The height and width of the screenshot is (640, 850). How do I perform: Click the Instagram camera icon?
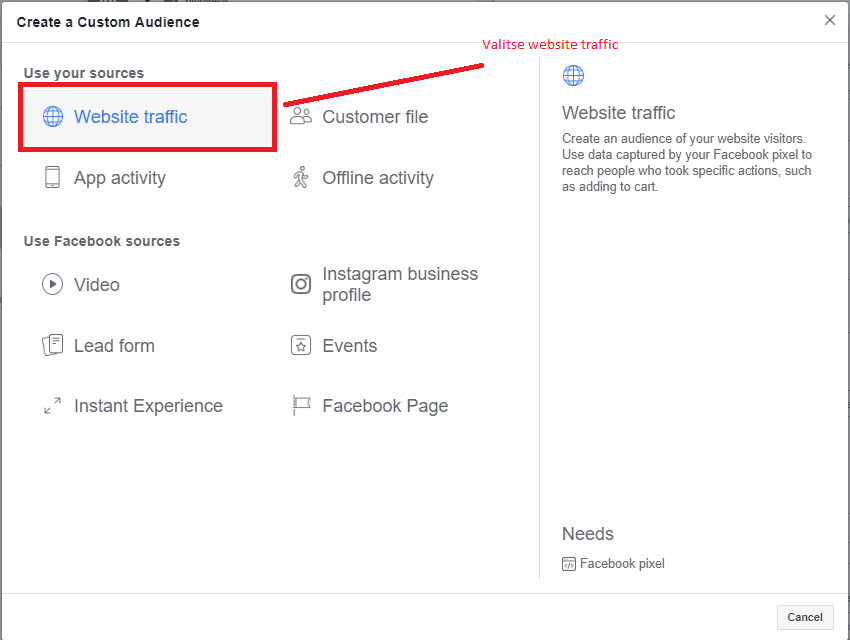coord(301,284)
